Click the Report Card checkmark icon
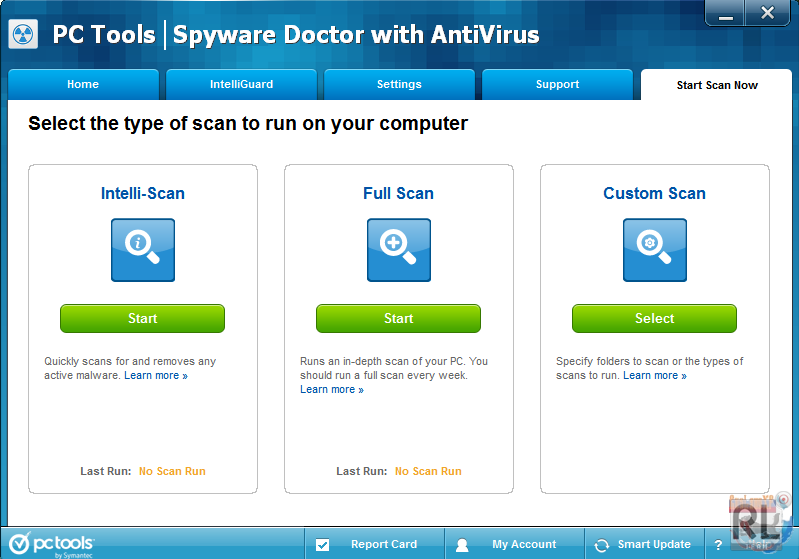 [322, 545]
